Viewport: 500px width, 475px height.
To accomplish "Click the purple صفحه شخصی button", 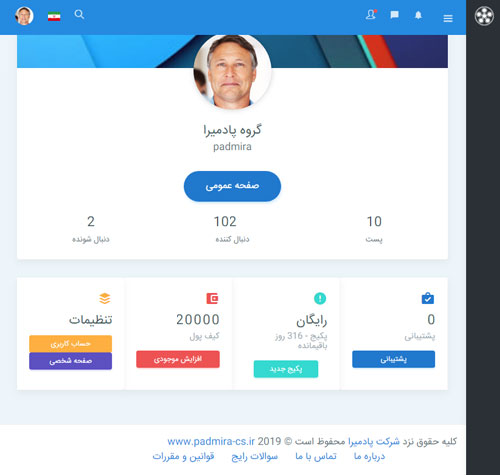I will tap(70, 361).
